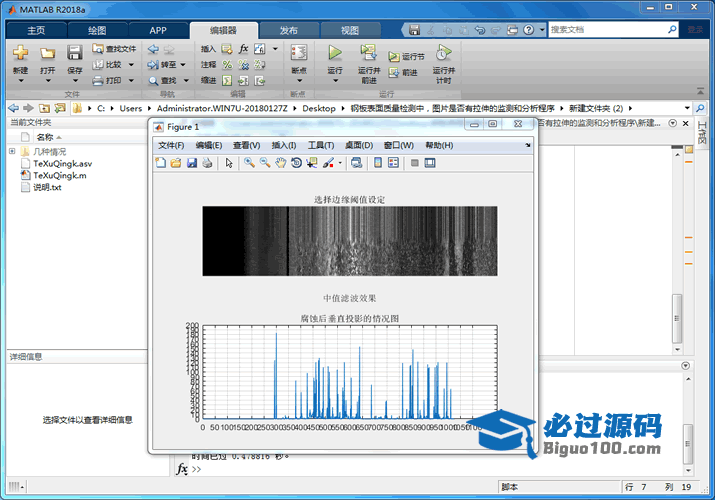Toggle the Brush data tool
Viewport: 715px width, 500px height.
pos(328,163)
